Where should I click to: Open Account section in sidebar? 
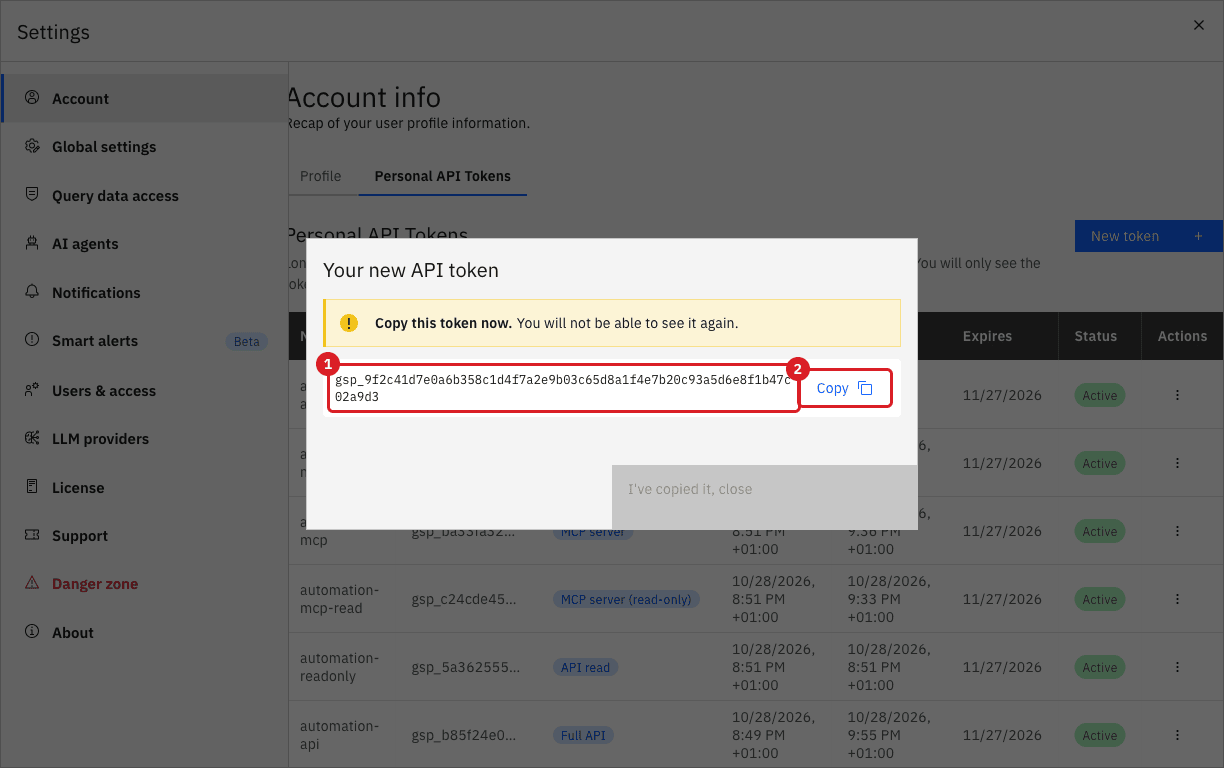145,98
